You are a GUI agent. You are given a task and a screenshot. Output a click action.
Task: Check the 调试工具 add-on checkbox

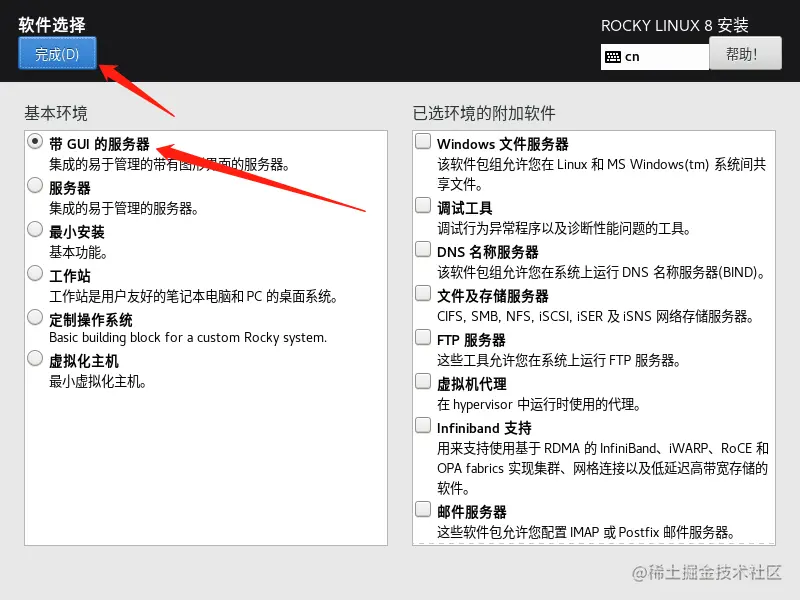pyautogui.click(x=423, y=205)
